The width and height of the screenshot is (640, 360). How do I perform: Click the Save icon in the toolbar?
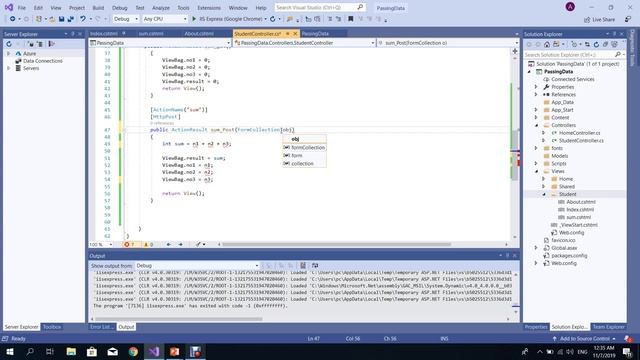pyautogui.click(x=61, y=19)
